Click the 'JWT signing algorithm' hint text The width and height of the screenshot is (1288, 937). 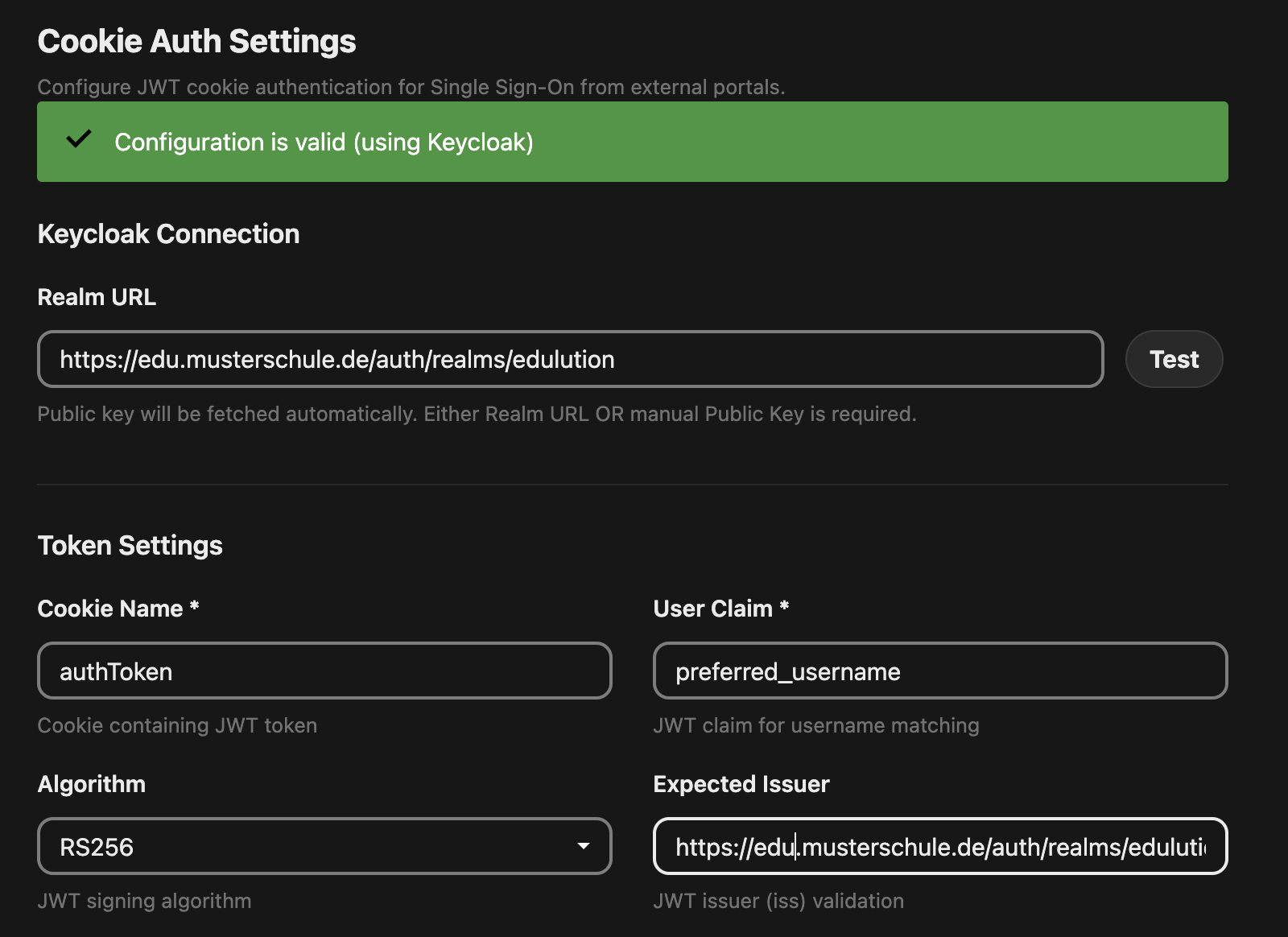144,901
